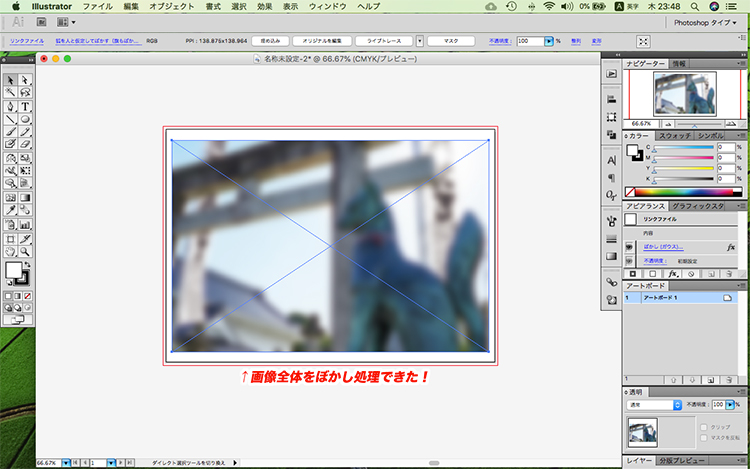Open macOS Spotlight search icon

pyautogui.click(x=695, y=6)
